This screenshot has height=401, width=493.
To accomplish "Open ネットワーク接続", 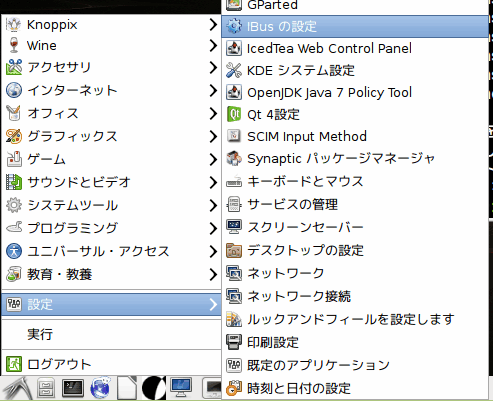I will click(355, 296).
